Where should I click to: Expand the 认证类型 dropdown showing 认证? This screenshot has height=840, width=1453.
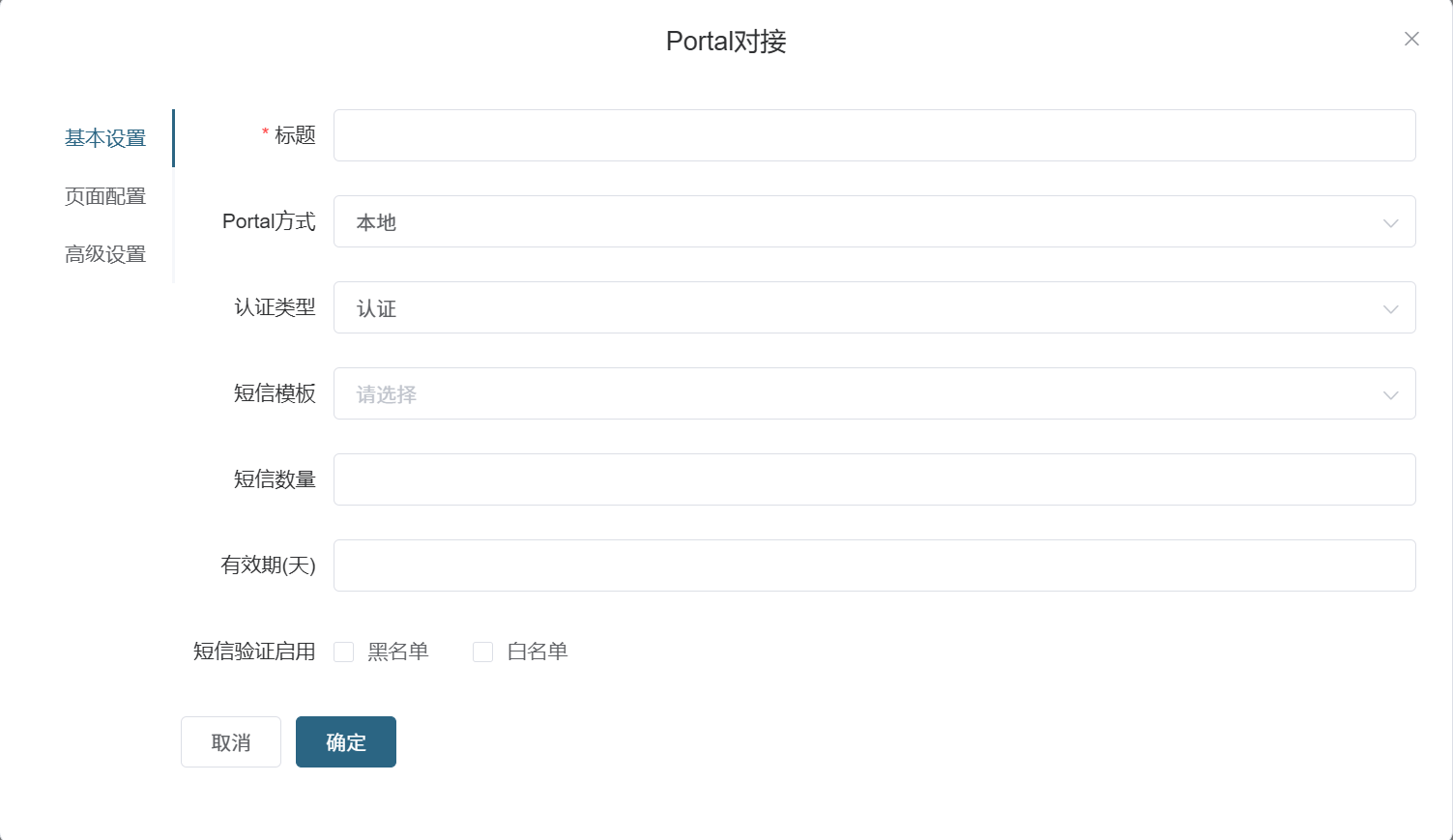pos(851,307)
